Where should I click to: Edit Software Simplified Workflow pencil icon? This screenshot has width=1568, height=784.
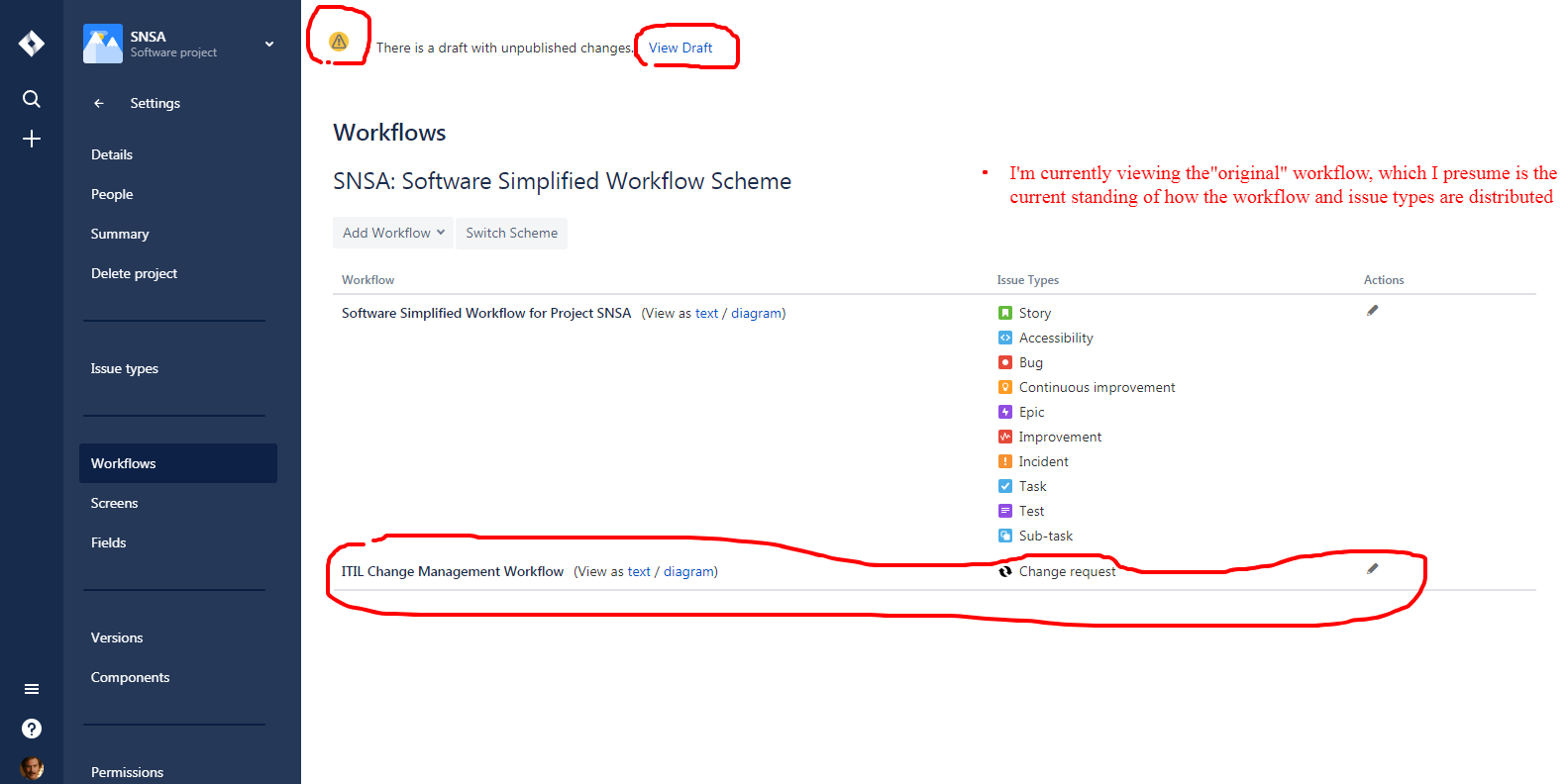(x=1373, y=311)
